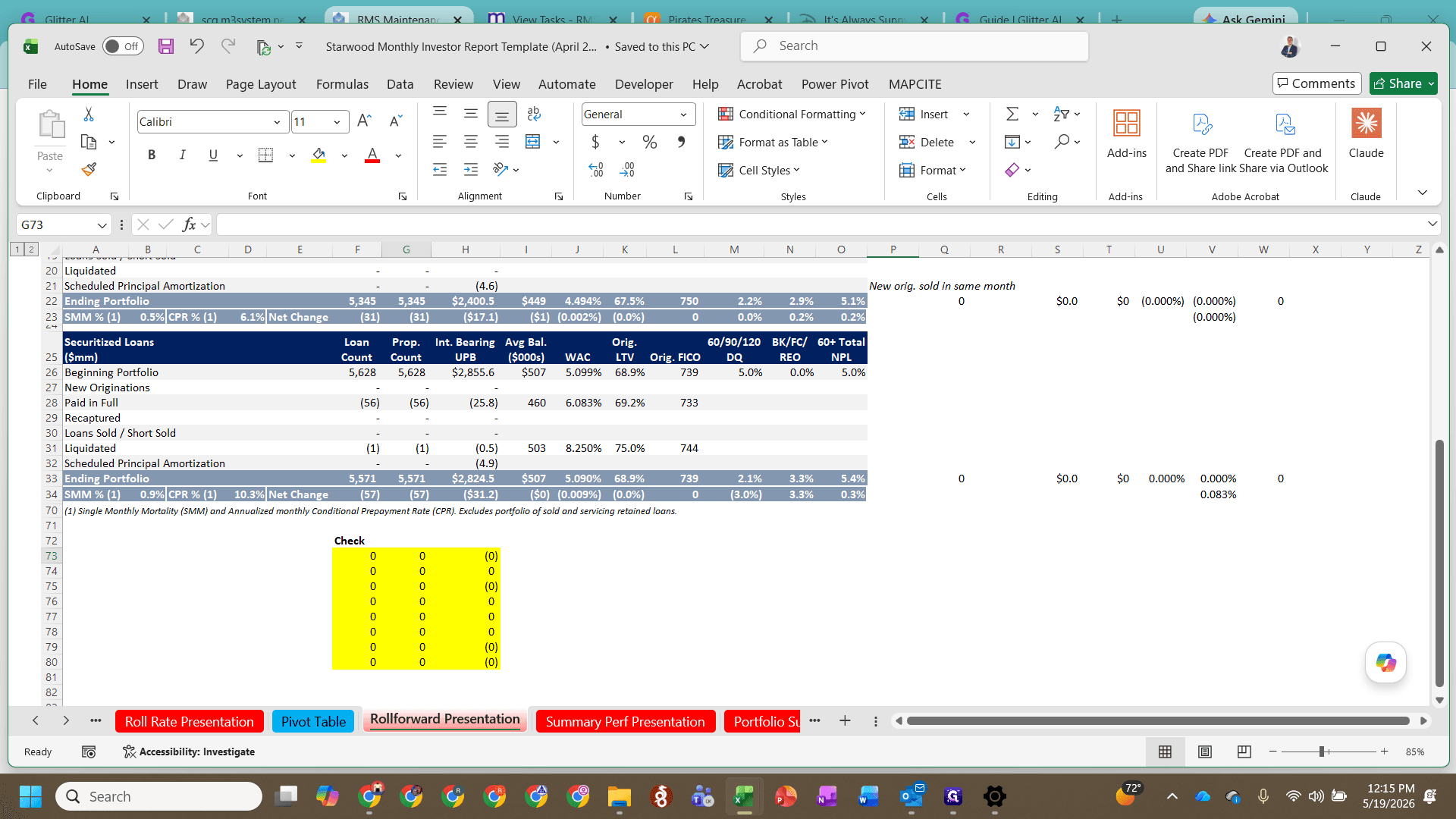
Task: Click outline level 2 button
Action: 31,249
